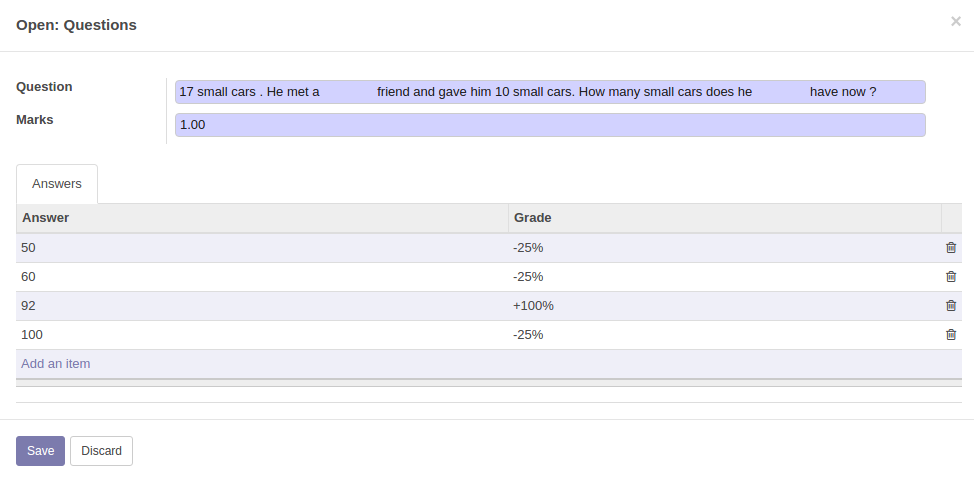The height and width of the screenshot is (480, 974).
Task: Discard the question changes
Action: click(x=101, y=451)
